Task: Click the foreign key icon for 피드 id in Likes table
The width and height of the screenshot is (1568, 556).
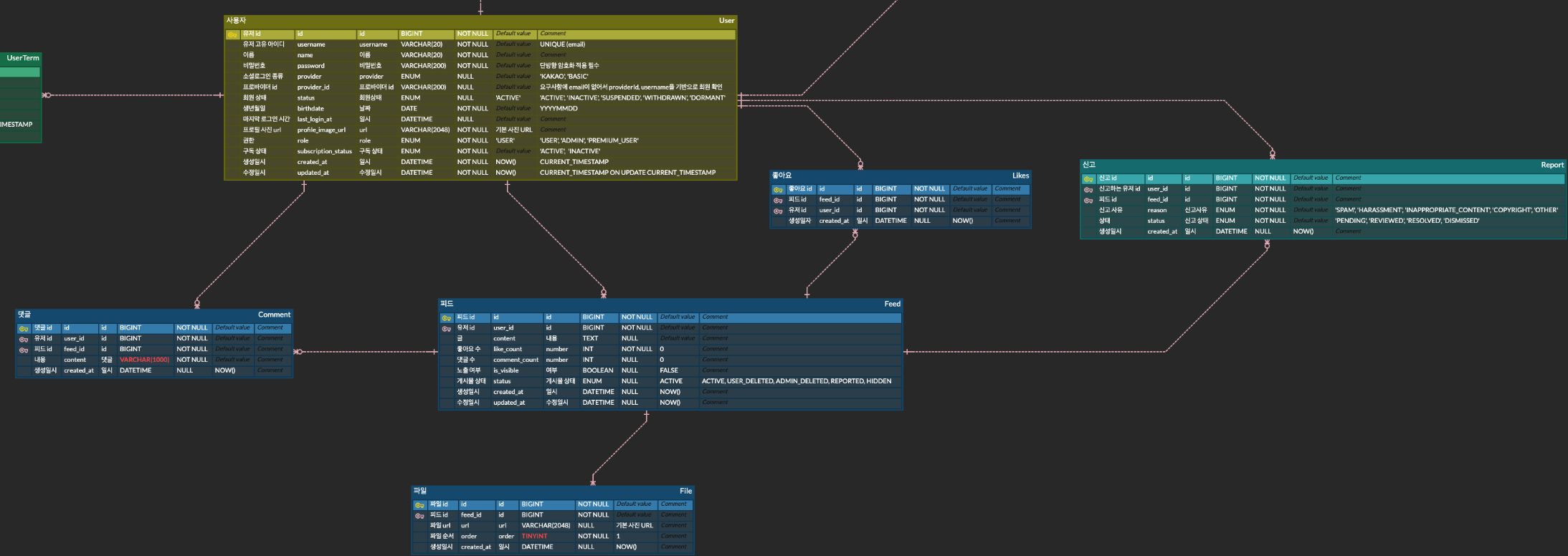Action: pyautogui.click(x=778, y=201)
